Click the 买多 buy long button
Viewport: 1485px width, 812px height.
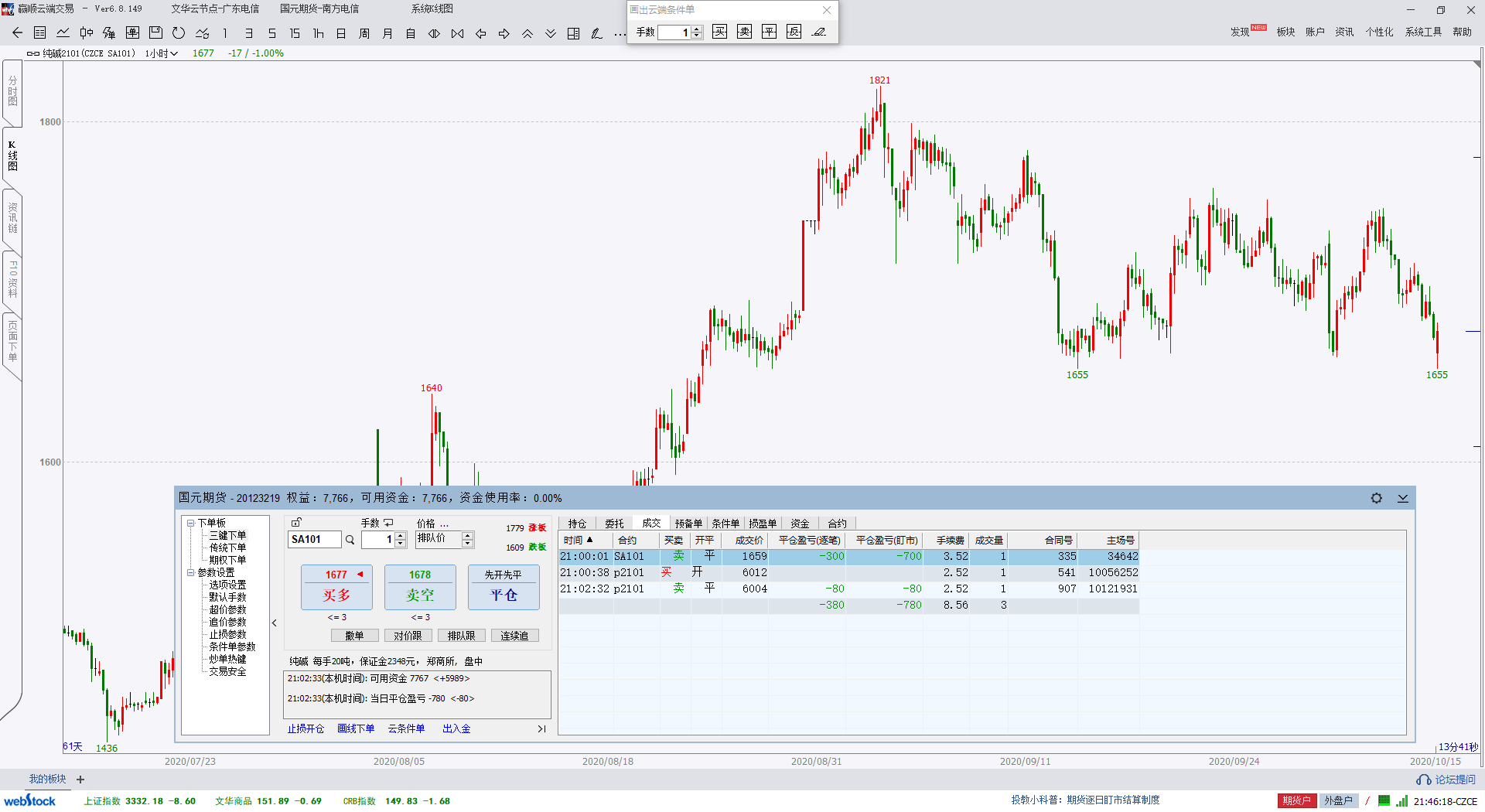coord(336,588)
